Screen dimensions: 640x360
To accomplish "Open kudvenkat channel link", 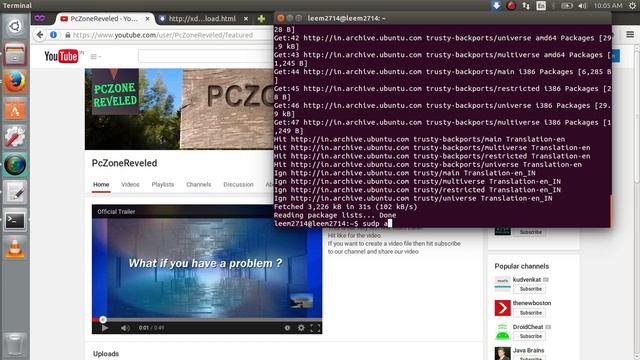I will 527,280.
